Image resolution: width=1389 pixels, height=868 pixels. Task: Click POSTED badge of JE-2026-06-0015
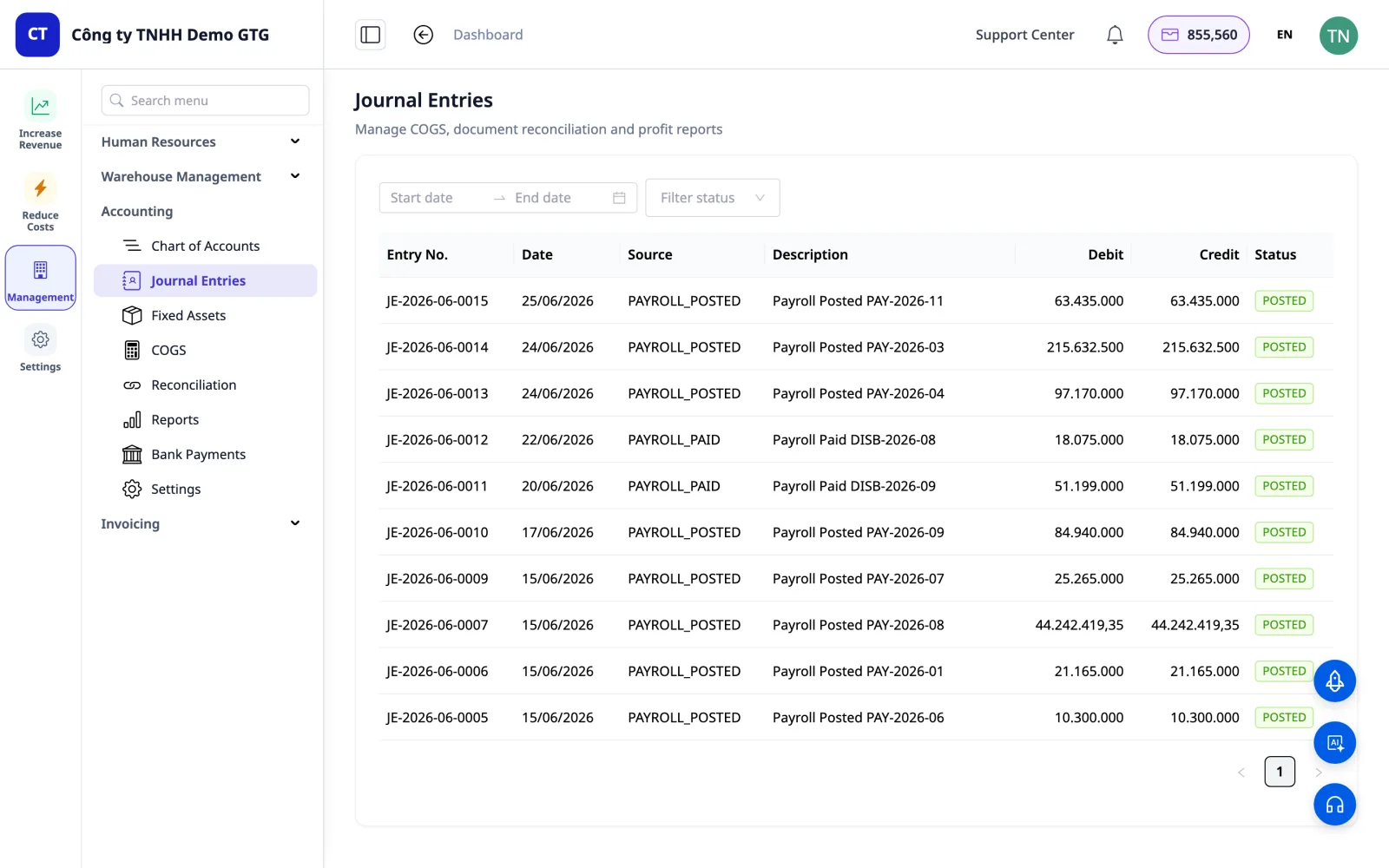click(x=1284, y=301)
